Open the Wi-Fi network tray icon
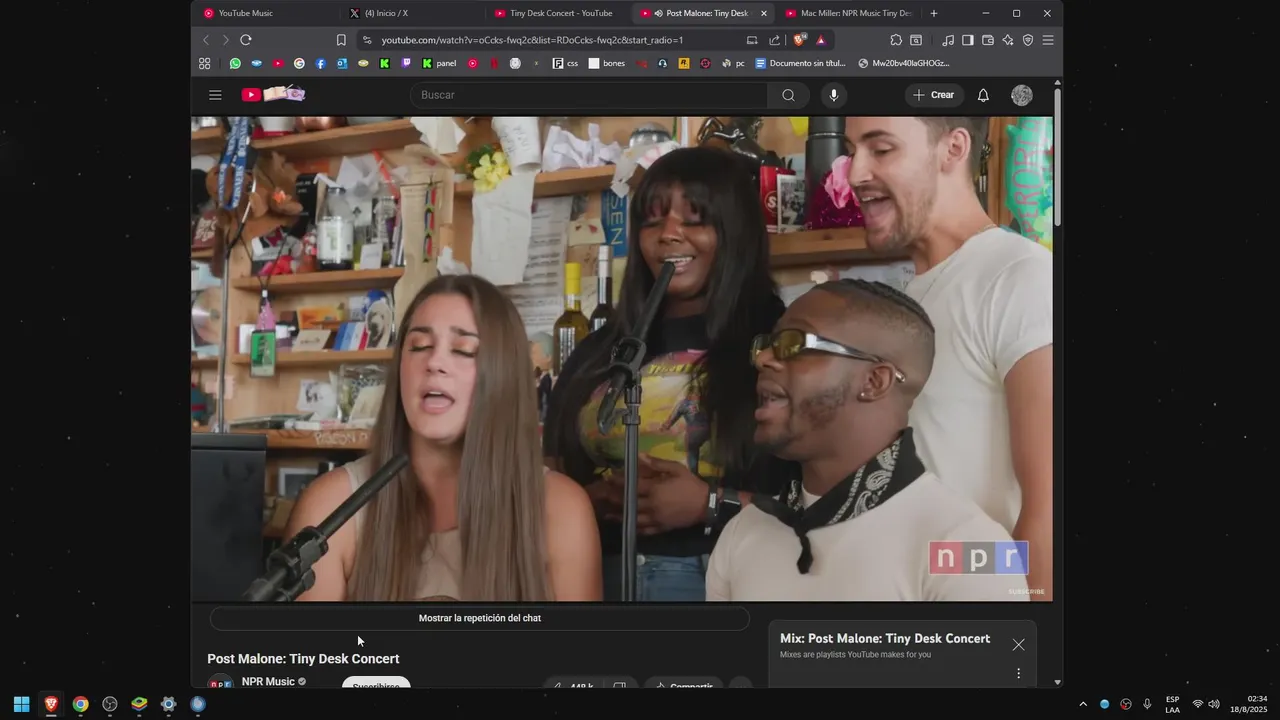Screen dimensions: 1280x720 click(1197, 704)
